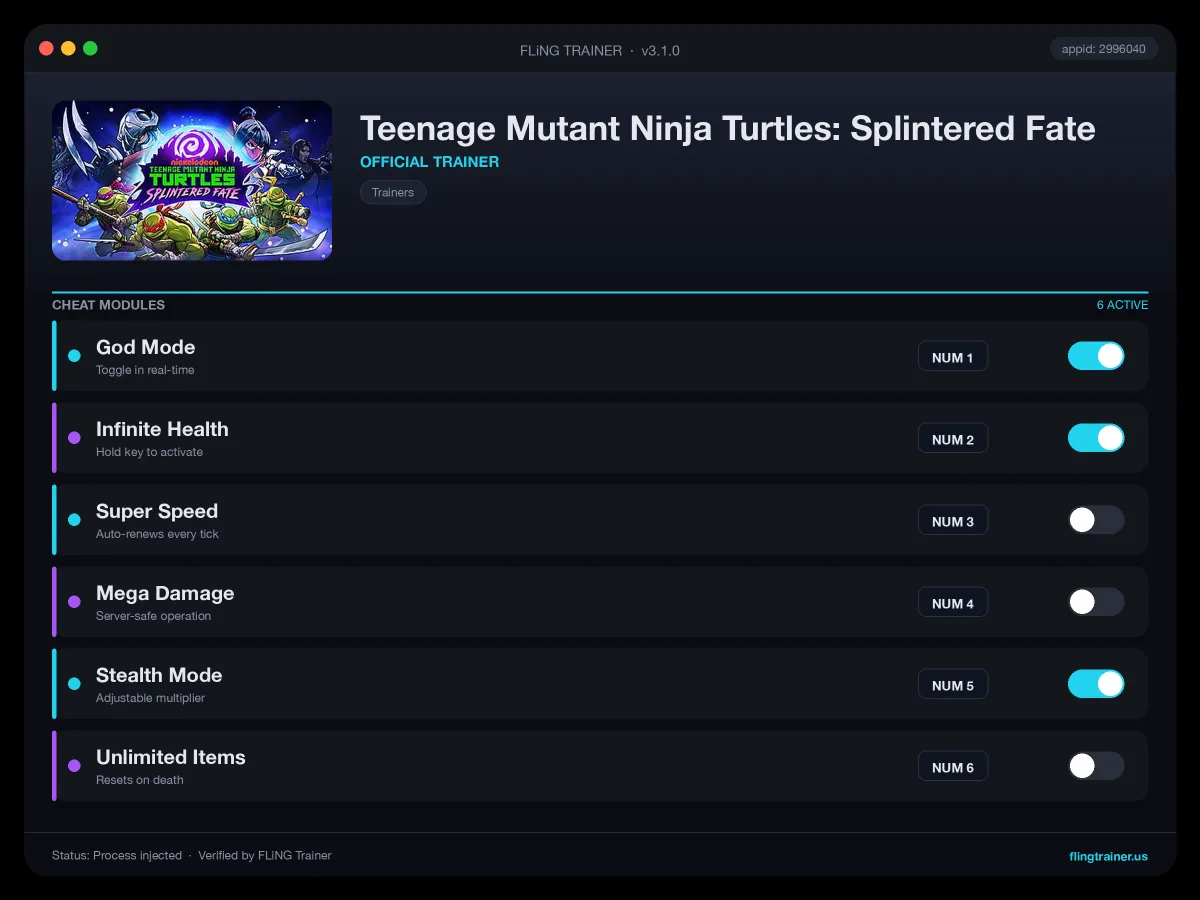Disable the God Mode toggle
This screenshot has height=900, width=1200.
(x=1096, y=356)
